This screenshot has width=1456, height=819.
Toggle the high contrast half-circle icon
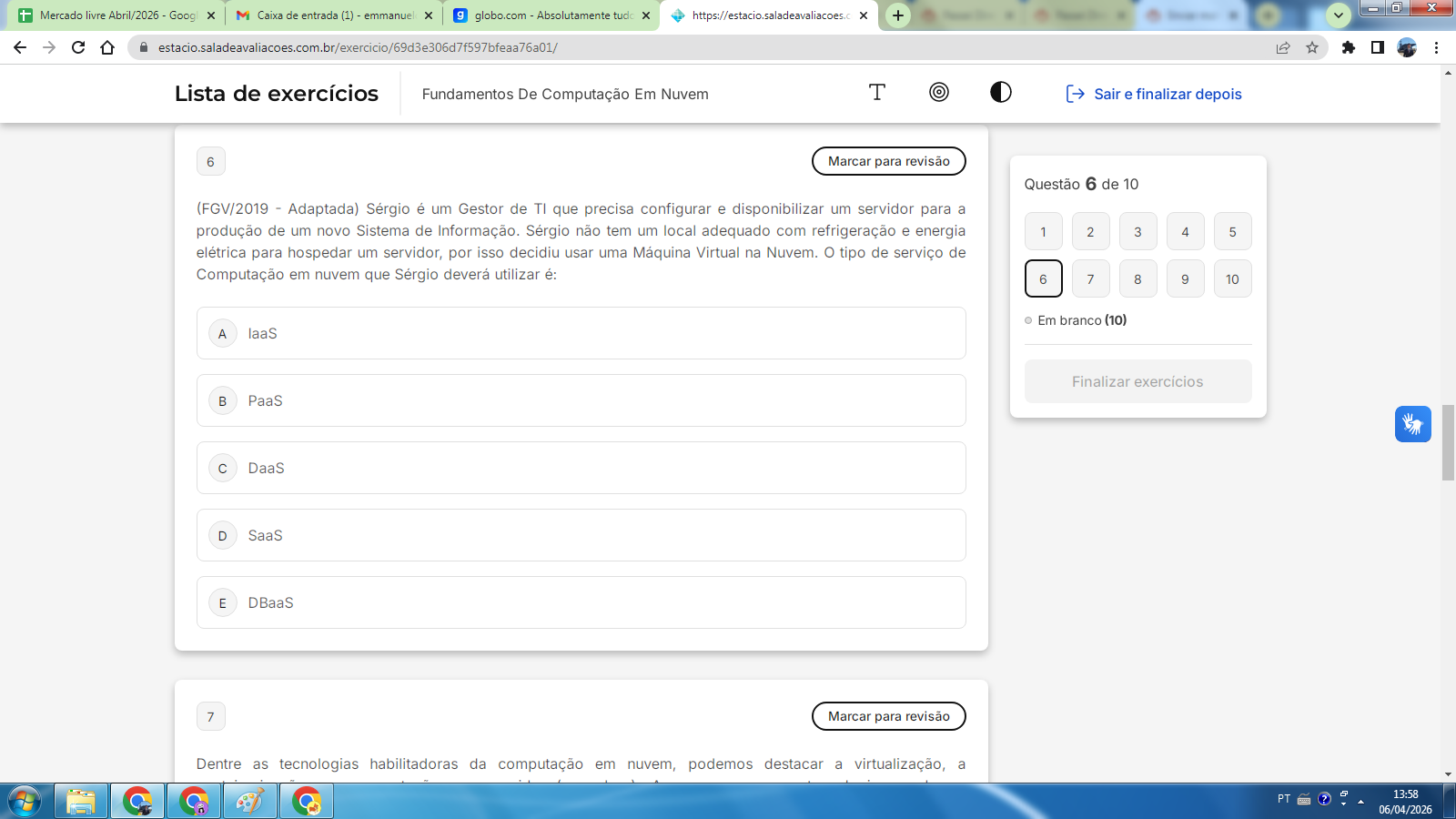pos(1000,93)
